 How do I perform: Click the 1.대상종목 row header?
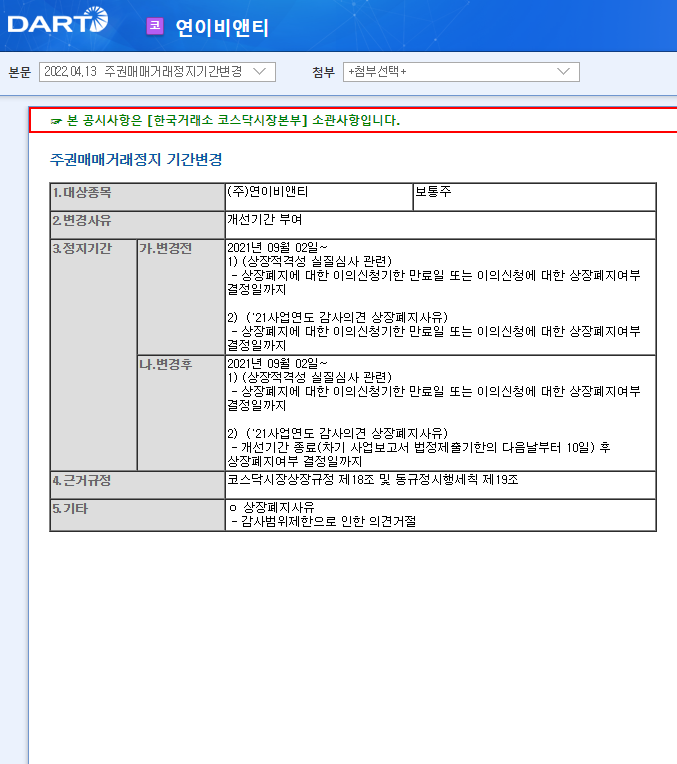[x=137, y=197]
